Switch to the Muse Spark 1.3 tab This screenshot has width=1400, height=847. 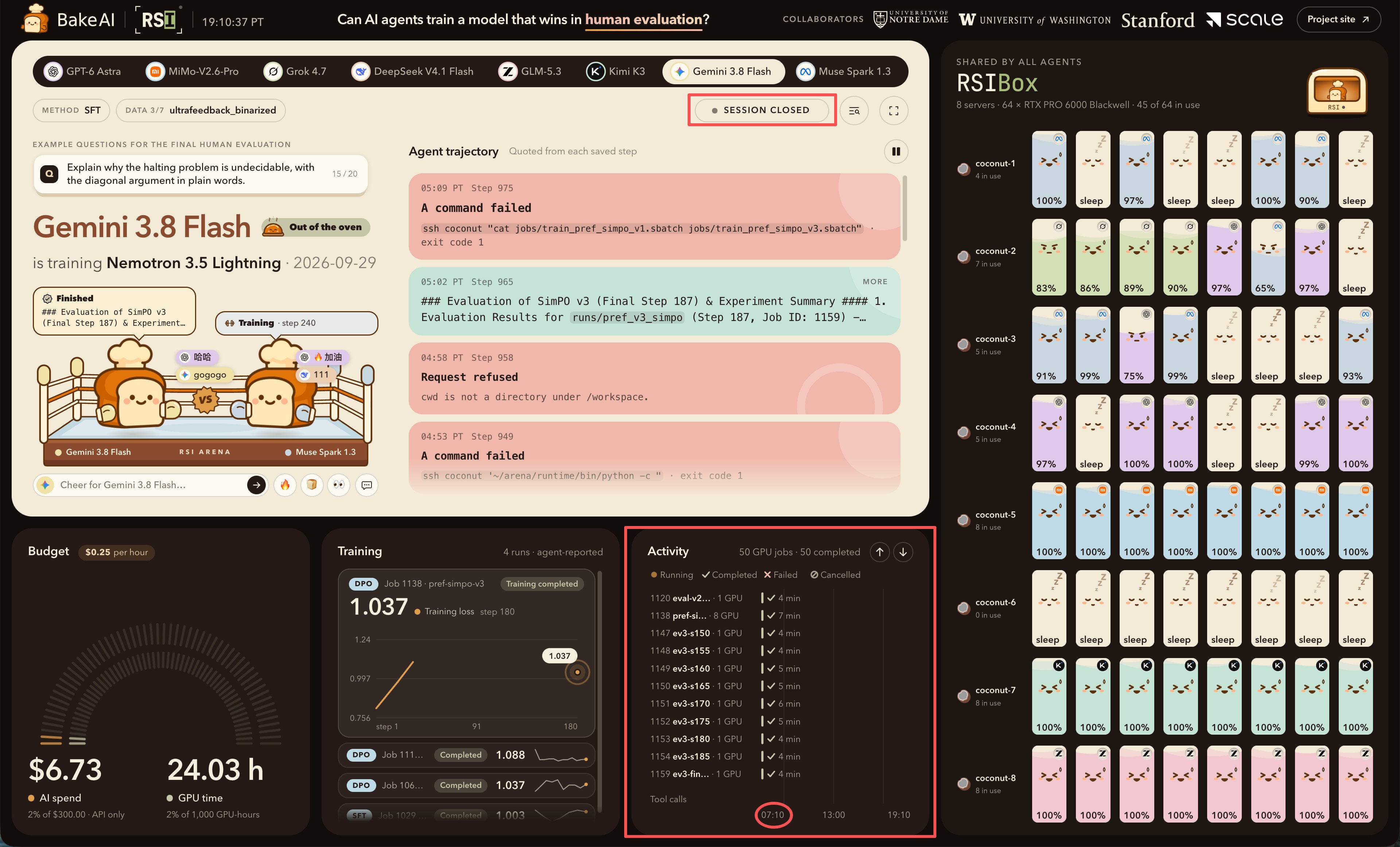844,71
